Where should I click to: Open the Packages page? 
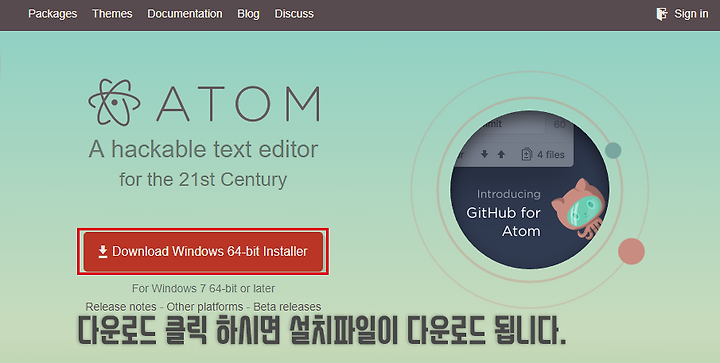[52, 14]
